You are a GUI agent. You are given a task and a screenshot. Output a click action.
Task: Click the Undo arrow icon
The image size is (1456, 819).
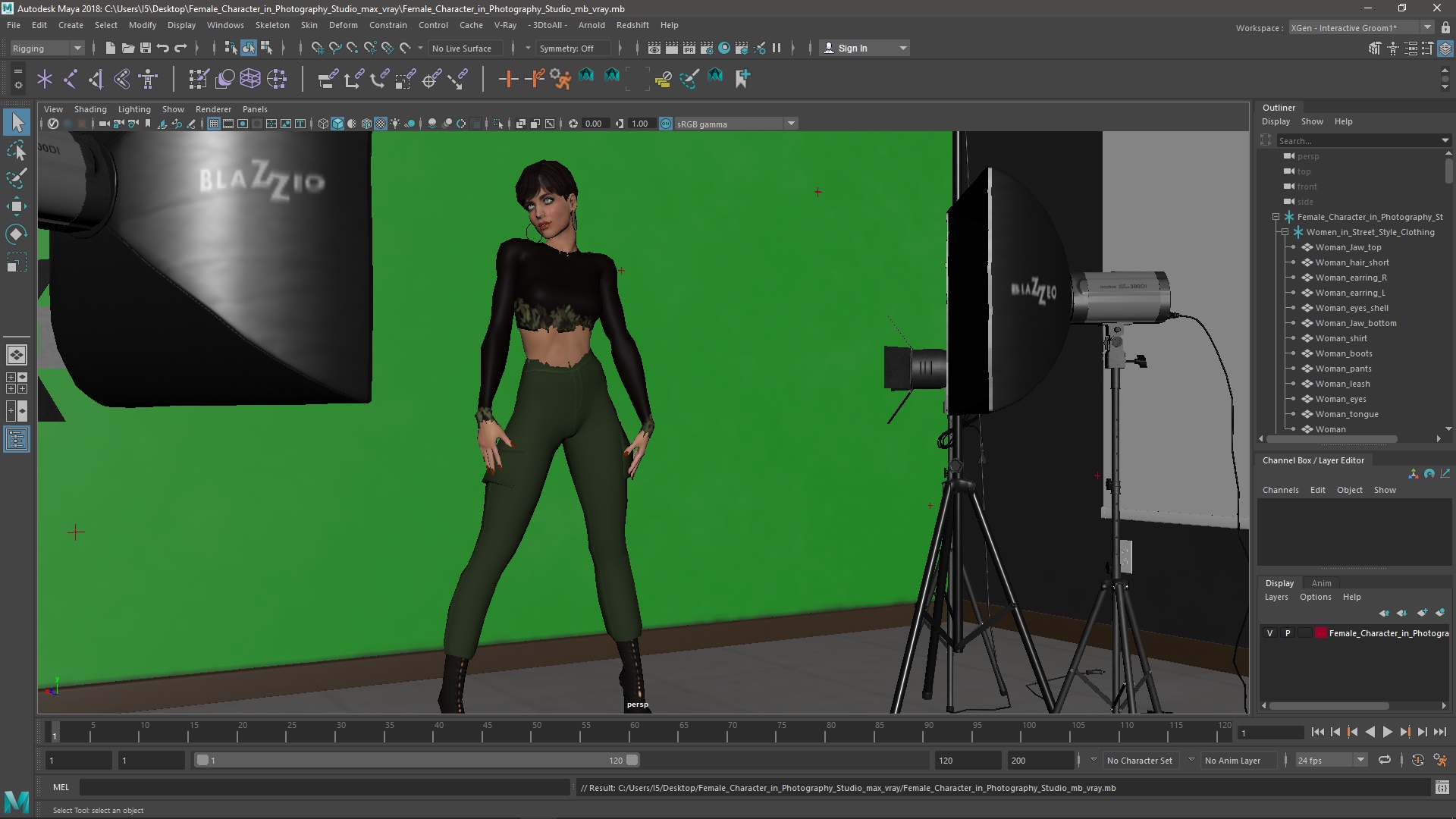point(163,48)
